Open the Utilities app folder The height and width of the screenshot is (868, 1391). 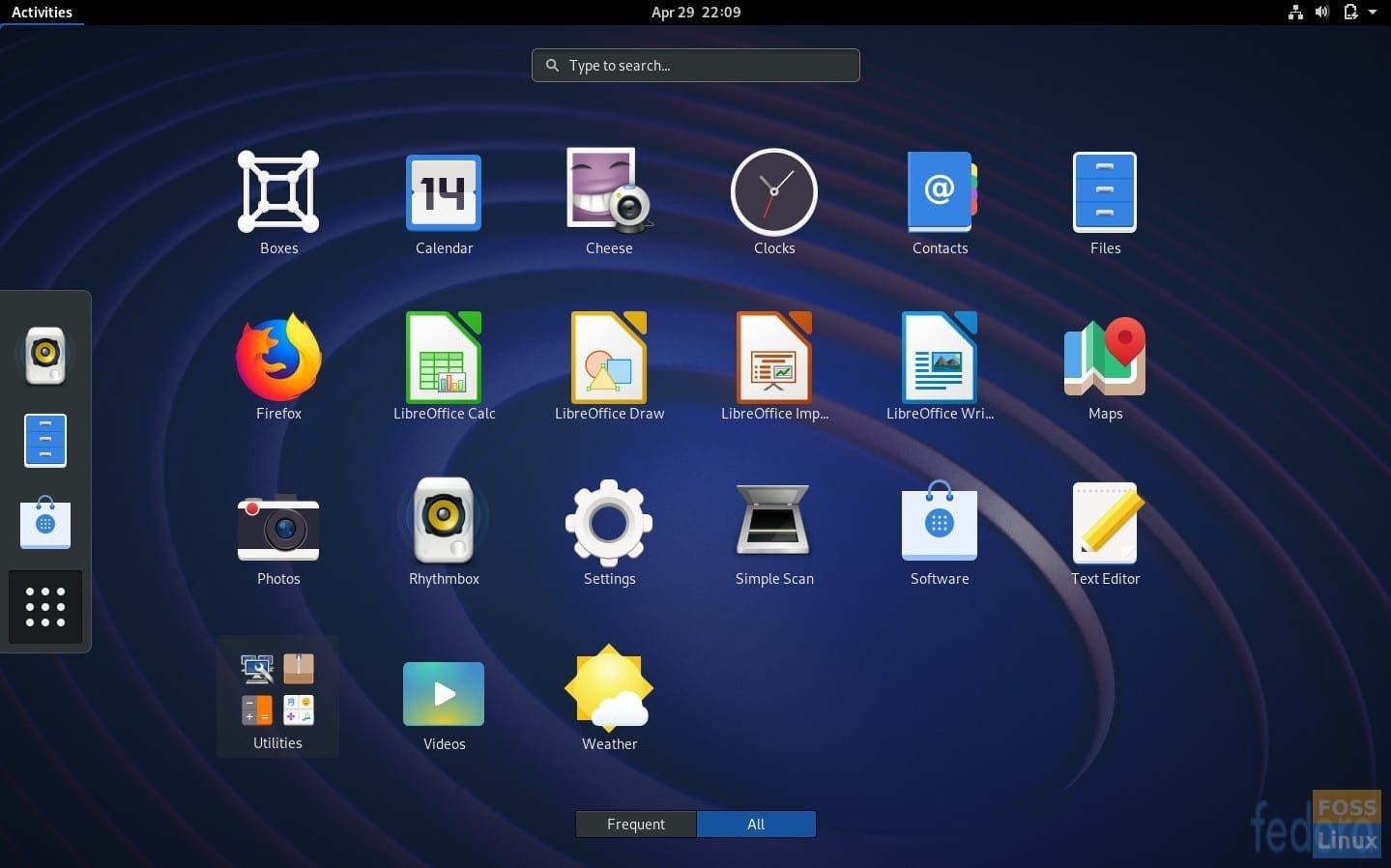pyautogui.click(x=277, y=696)
